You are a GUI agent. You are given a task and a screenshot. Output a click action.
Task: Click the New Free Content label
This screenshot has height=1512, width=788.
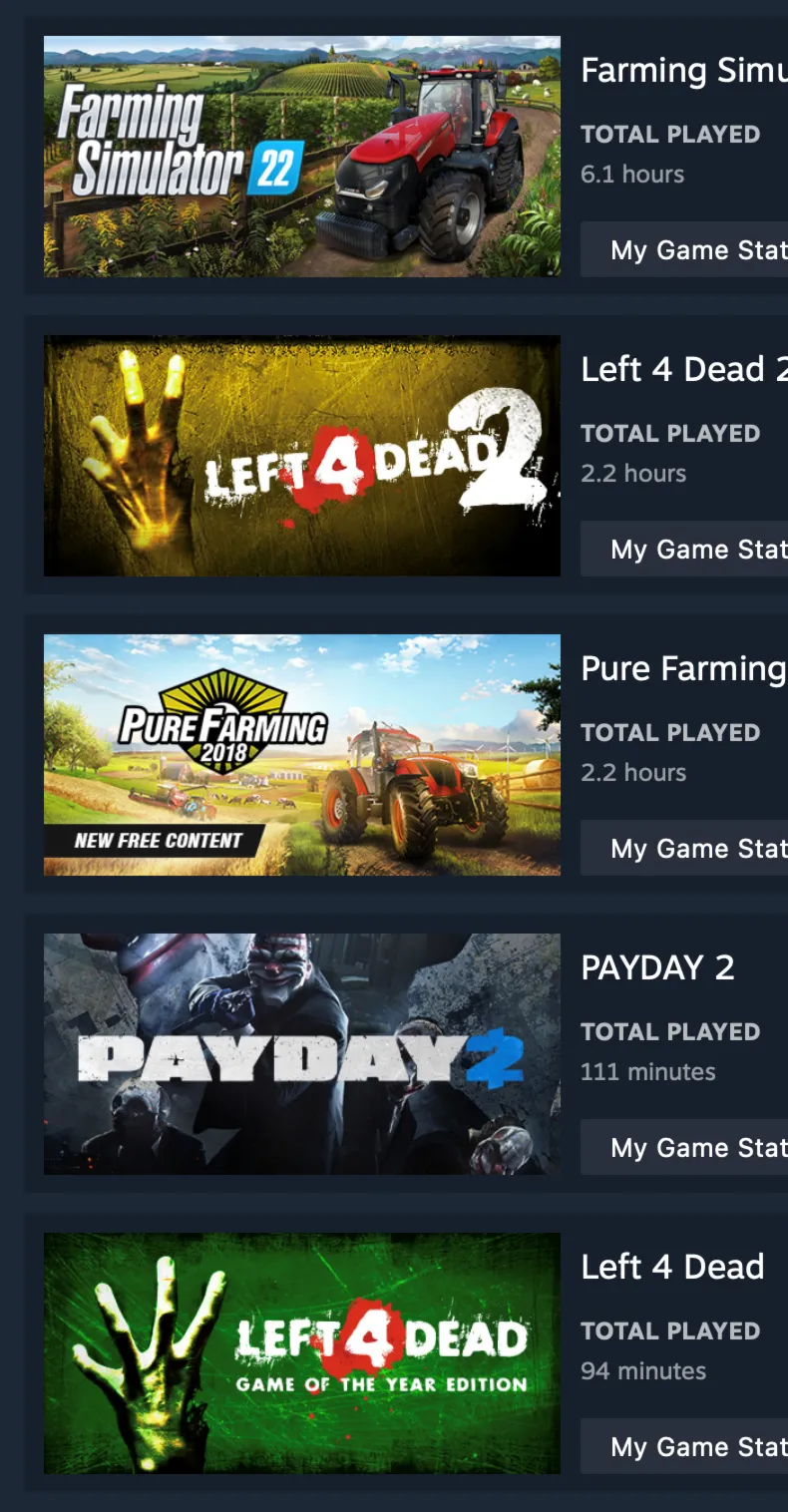[x=158, y=841]
